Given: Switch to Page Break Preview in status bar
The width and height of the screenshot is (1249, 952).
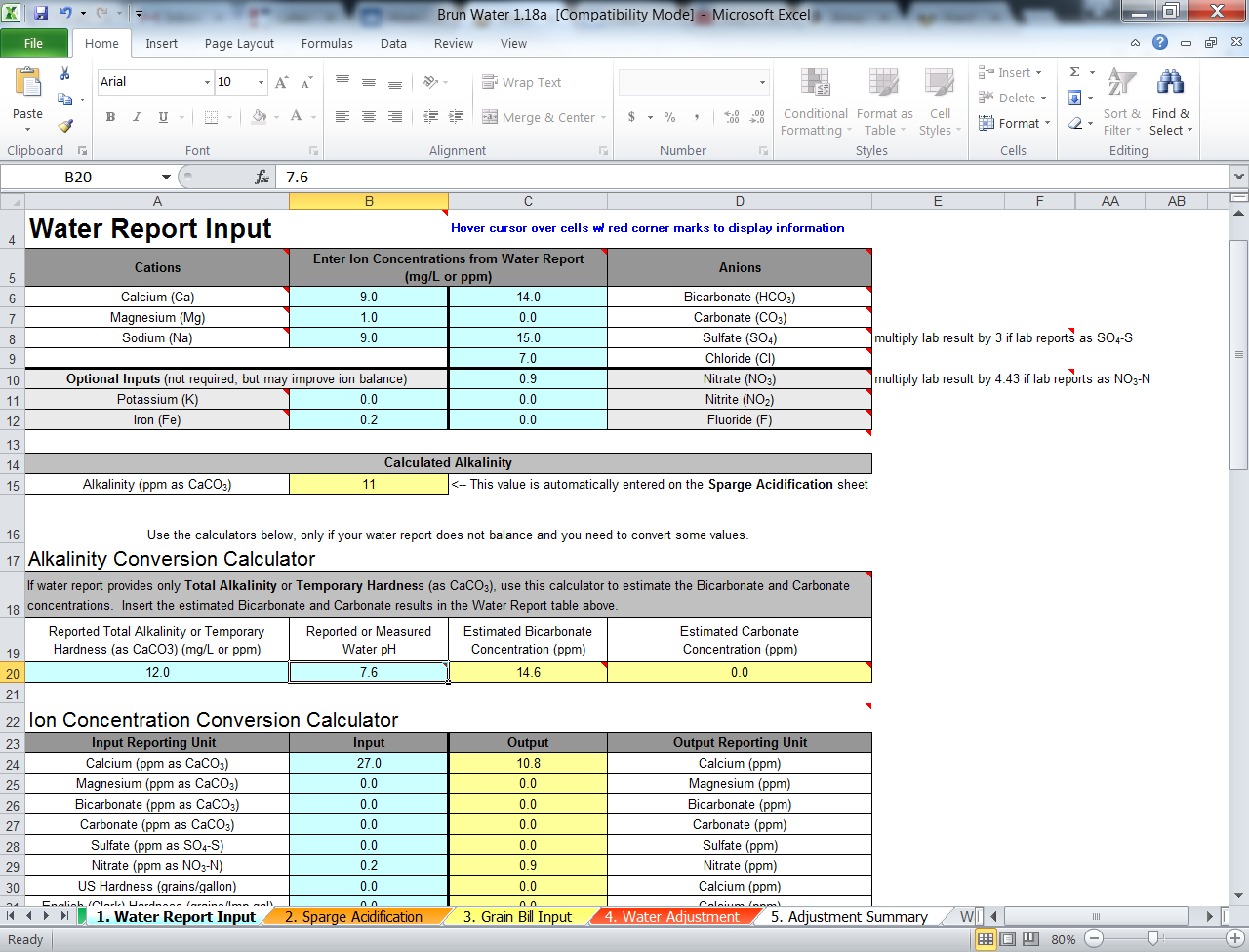Looking at the screenshot, I should point(1028,939).
